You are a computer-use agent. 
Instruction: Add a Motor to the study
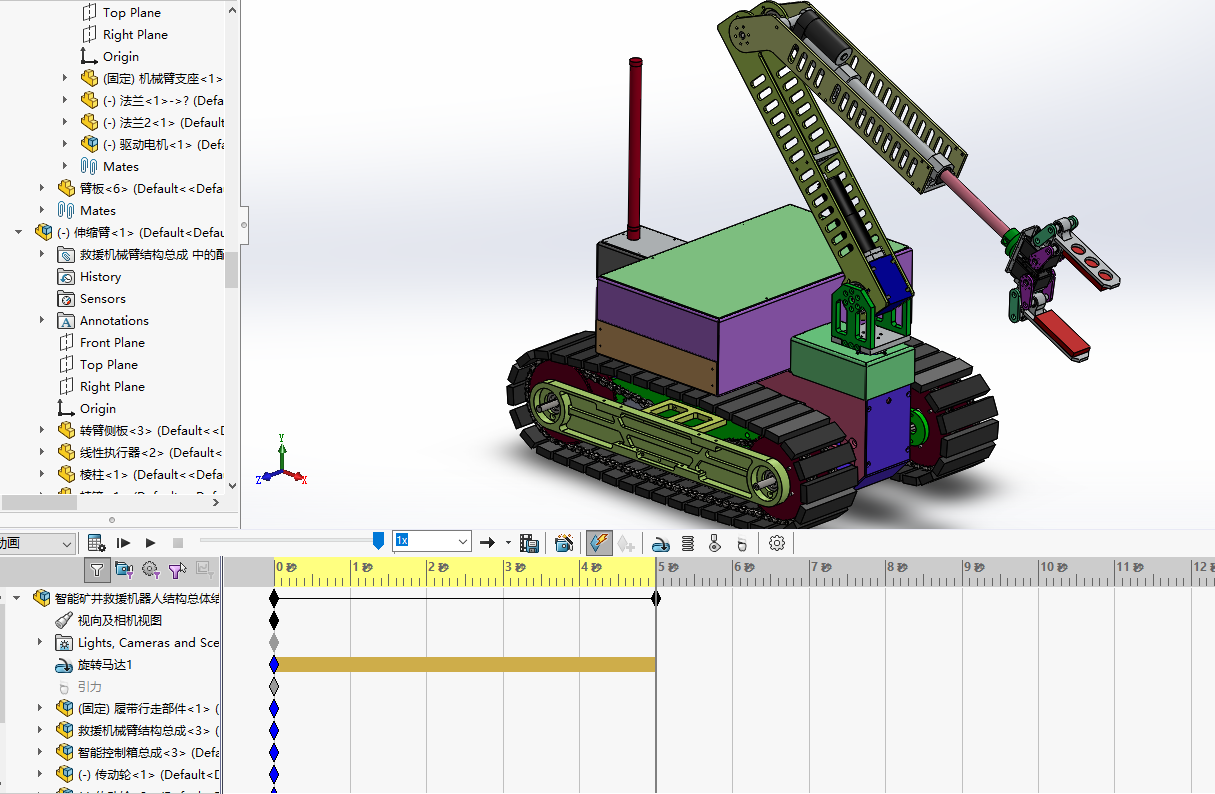(660, 543)
